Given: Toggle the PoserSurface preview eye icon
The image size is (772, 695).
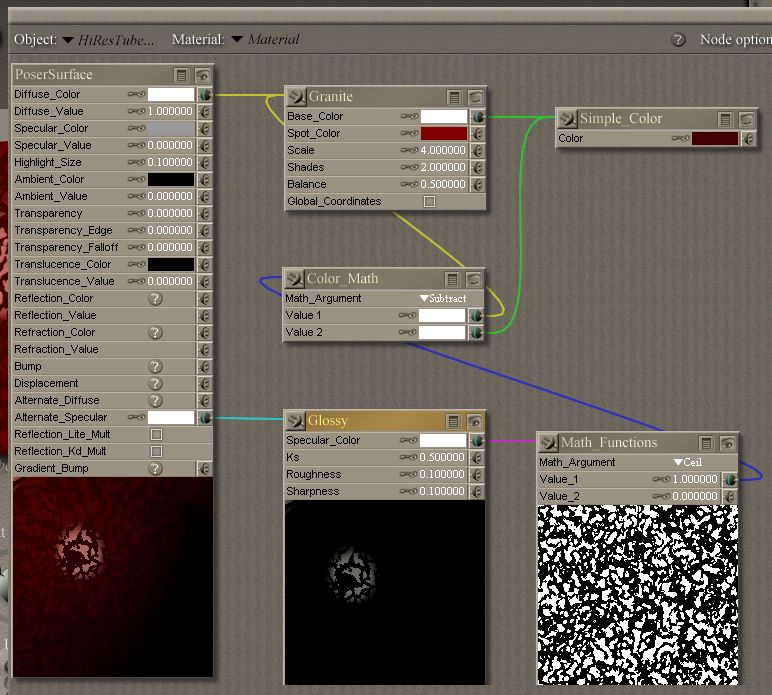Looking at the screenshot, I should 203,75.
